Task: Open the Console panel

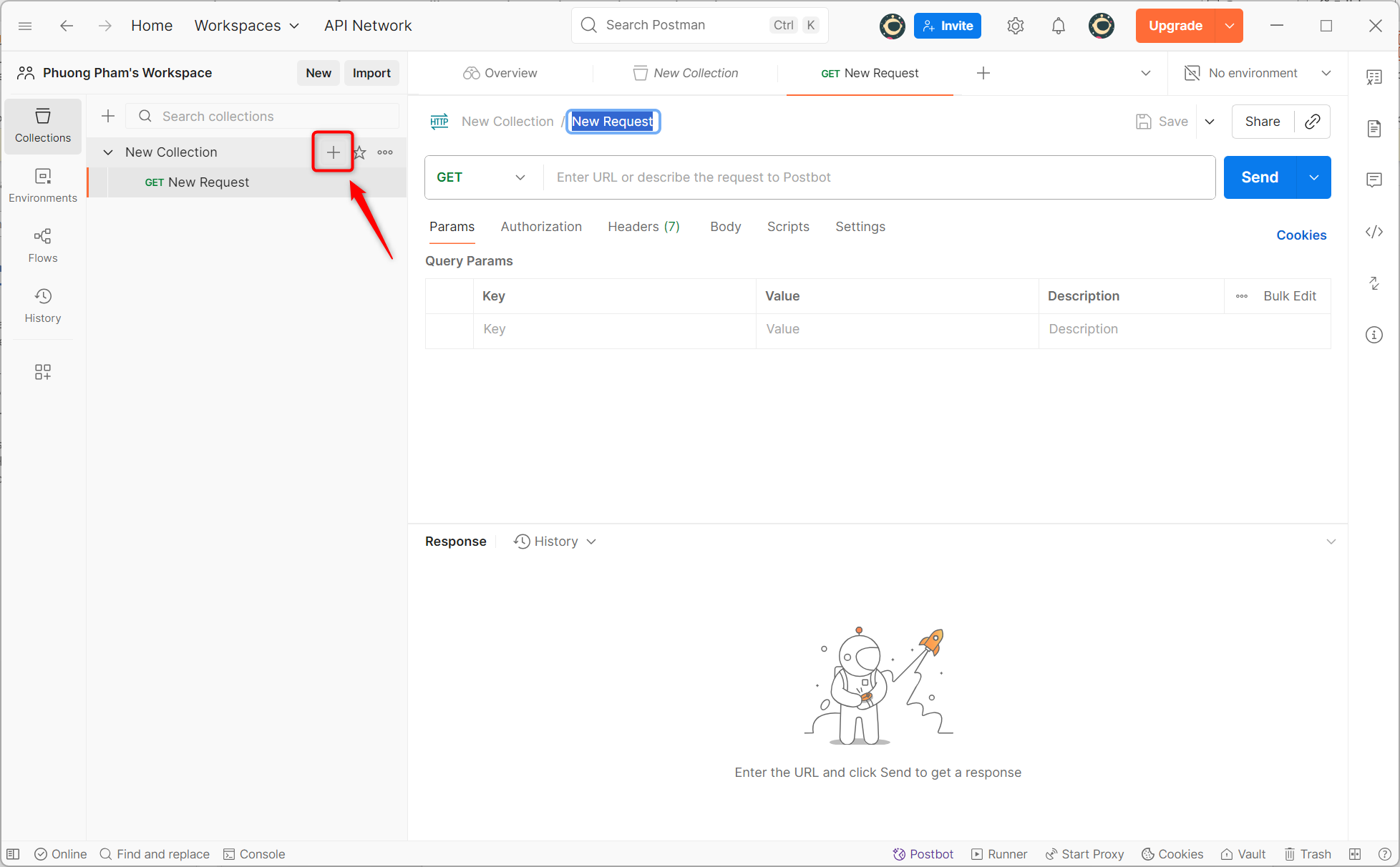Action: [x=254, y=853]
